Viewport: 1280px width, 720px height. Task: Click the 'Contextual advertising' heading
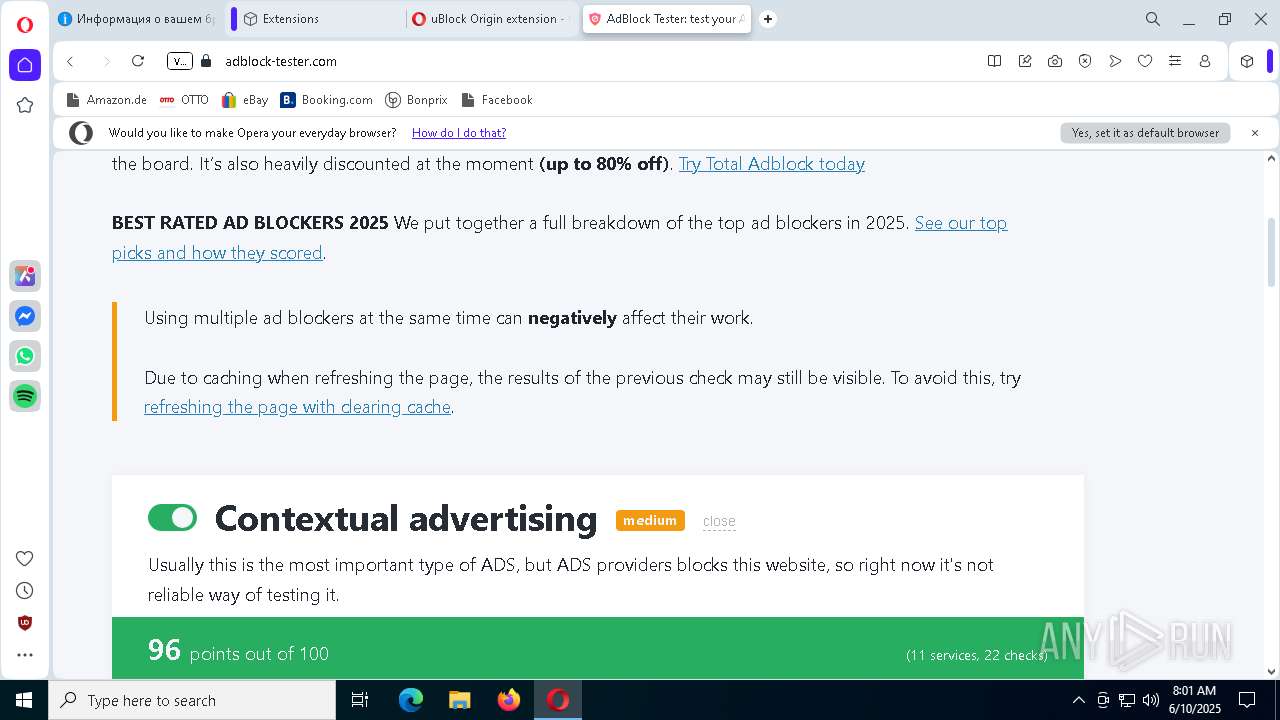coord(405,518)
